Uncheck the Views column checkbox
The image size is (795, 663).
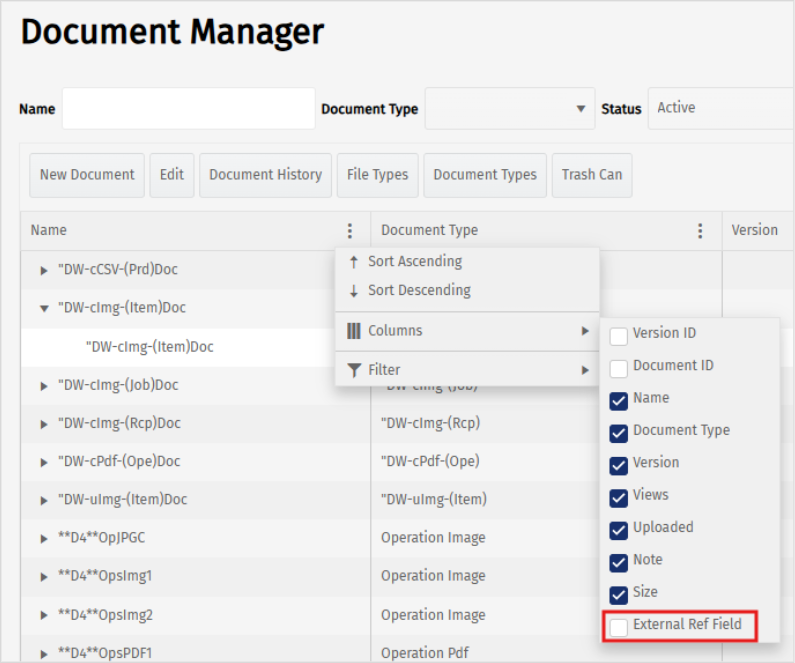[619, 498]
